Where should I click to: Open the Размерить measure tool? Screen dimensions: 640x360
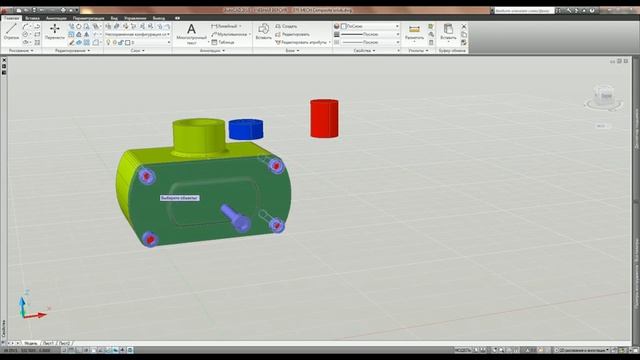click(x=414, y=31)
